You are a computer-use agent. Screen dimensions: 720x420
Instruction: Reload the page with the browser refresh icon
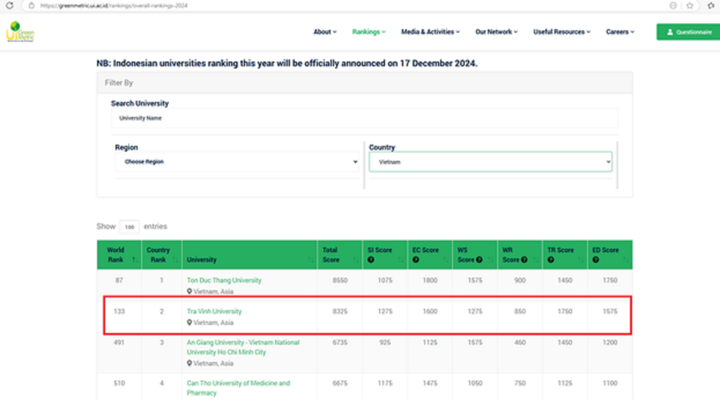coord(9,6)
